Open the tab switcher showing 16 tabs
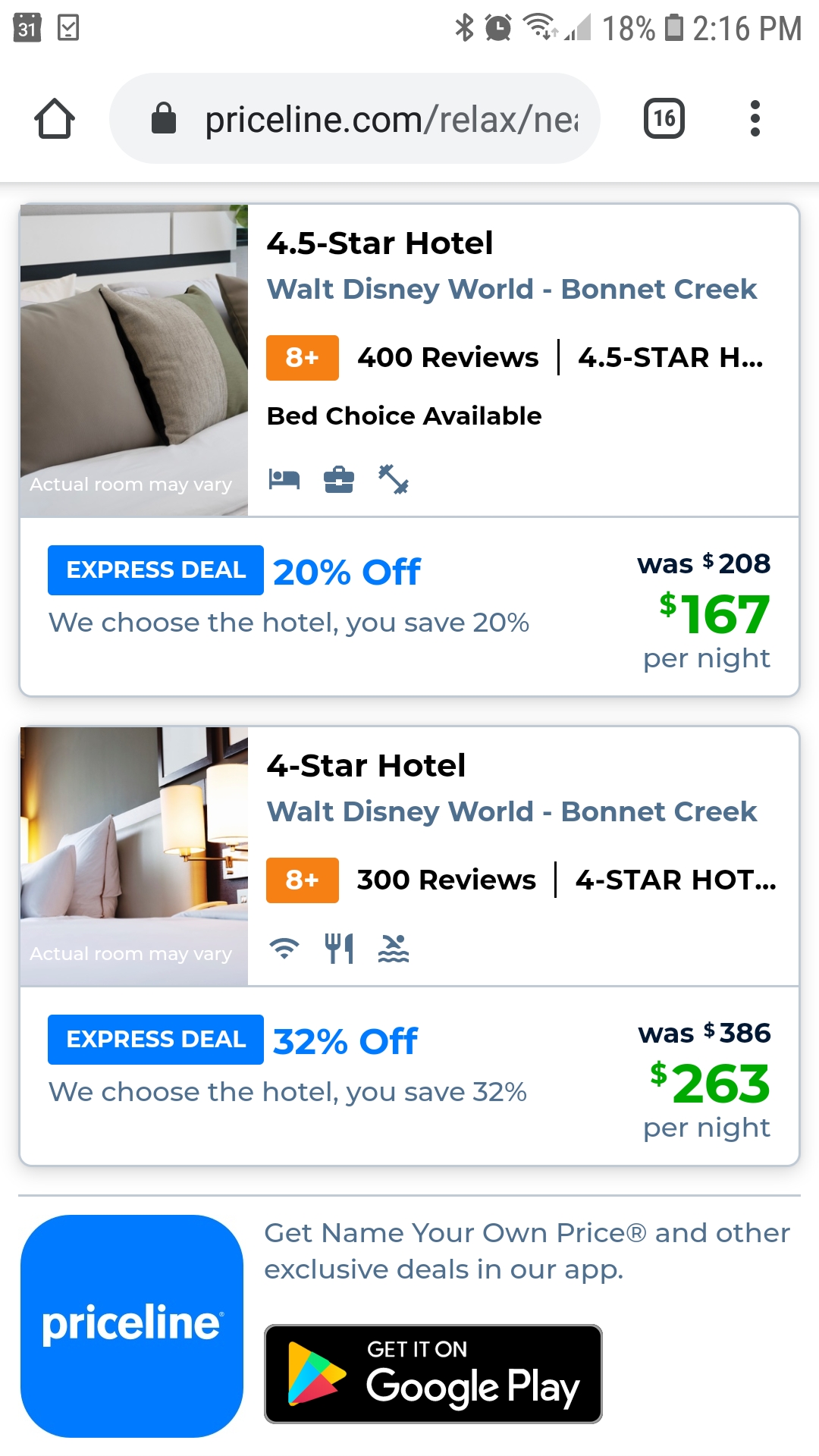 click(x=664, y=119)
